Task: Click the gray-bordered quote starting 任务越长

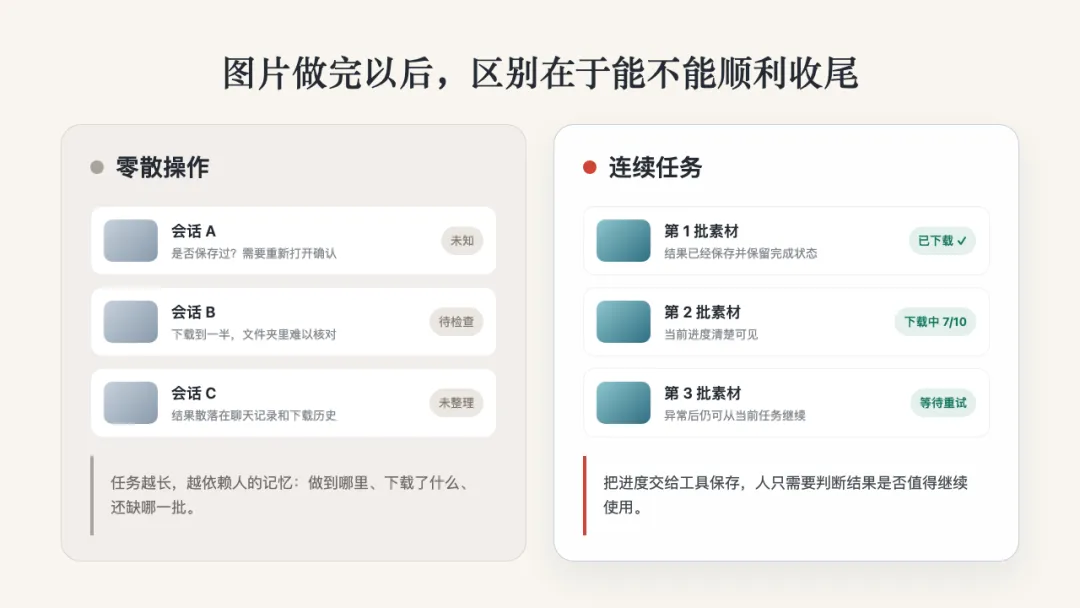Action: pyautogui.click(x=293, y=495)
